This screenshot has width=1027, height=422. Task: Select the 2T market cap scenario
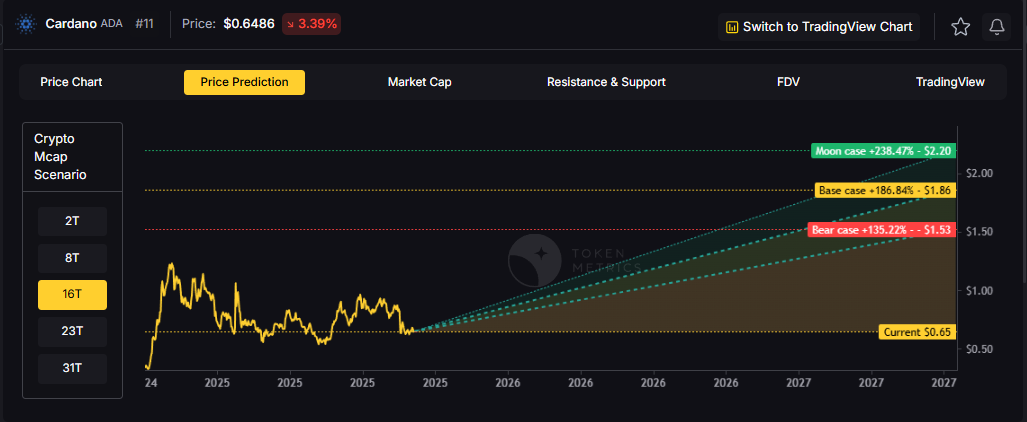tap(72, 221)
